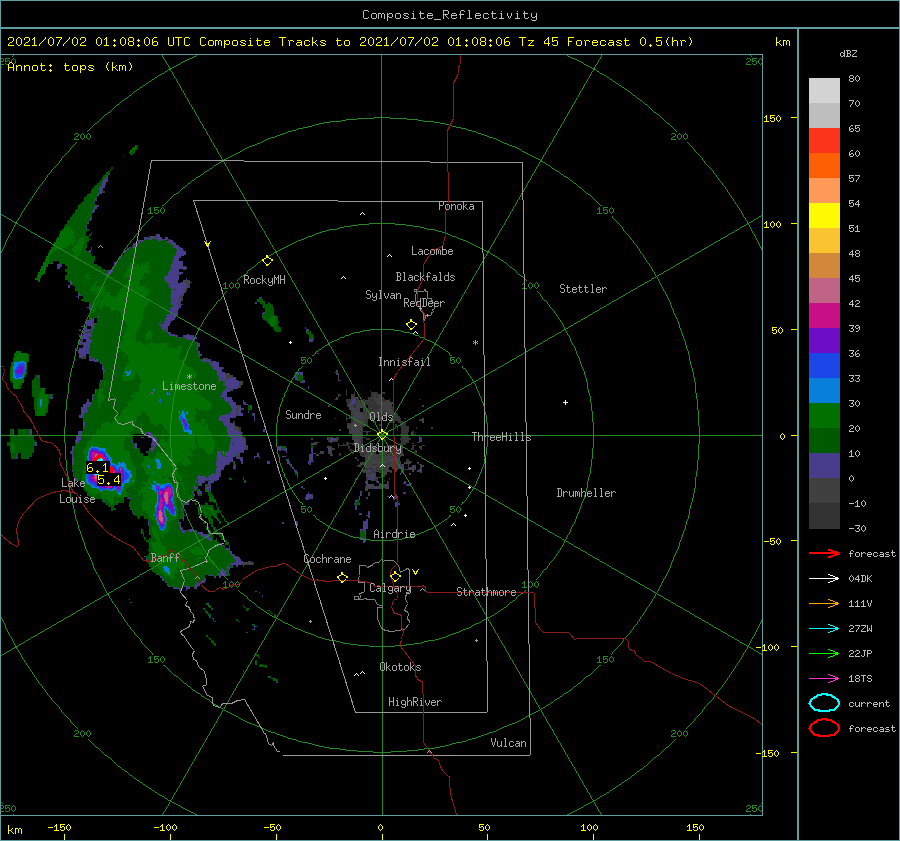Click the Okotoks town label

(400, 667)
